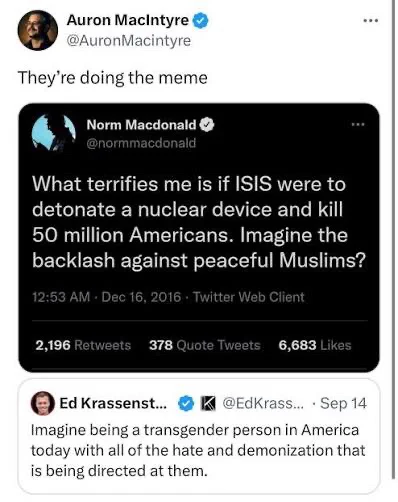View the 378 Quote Tweets list
Viewport: 398px width, 502px height.
pos(205,345)
